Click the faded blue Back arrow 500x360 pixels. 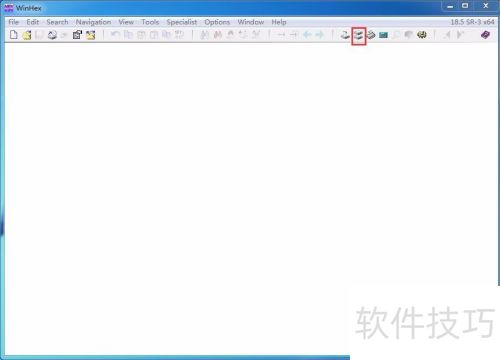coord(307,35)
